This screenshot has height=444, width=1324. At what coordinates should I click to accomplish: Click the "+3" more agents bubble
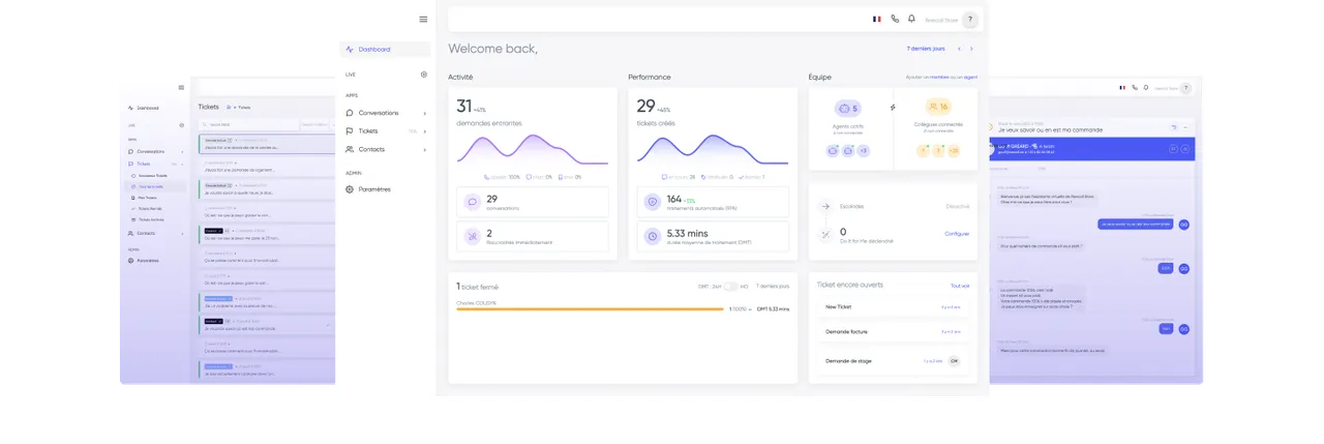[x=863, y=150]
